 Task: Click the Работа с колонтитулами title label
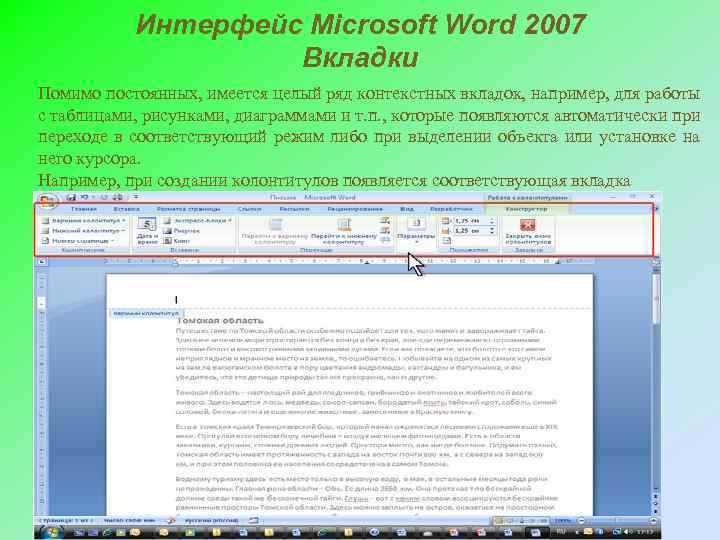[x=527, y=197]
